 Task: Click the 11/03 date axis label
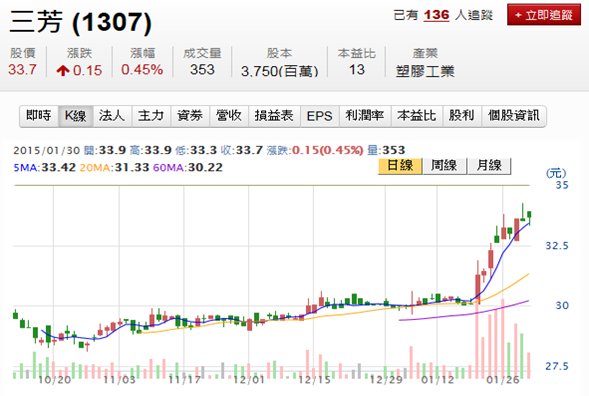tap(119, 380)
